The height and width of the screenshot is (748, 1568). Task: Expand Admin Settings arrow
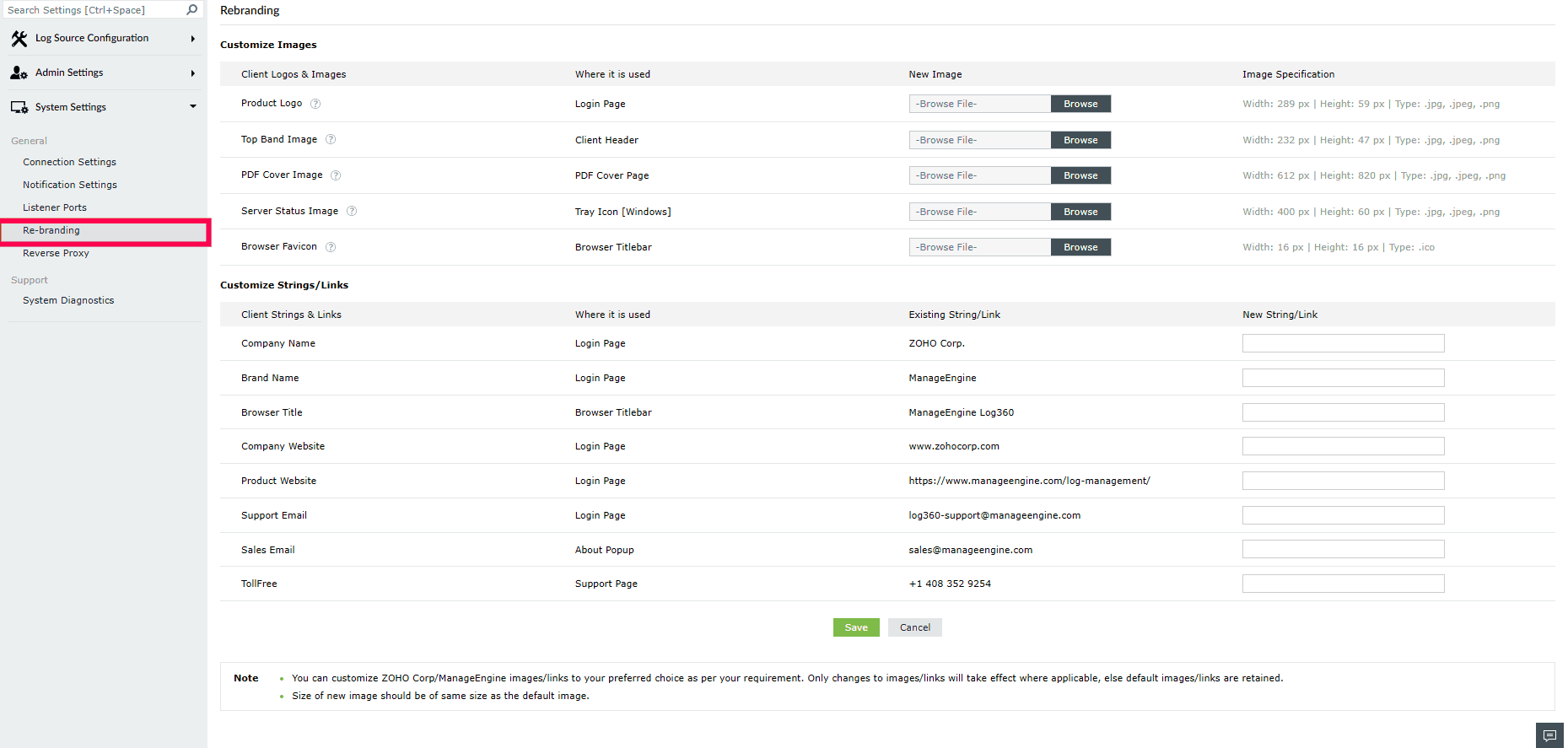(193, 73)
